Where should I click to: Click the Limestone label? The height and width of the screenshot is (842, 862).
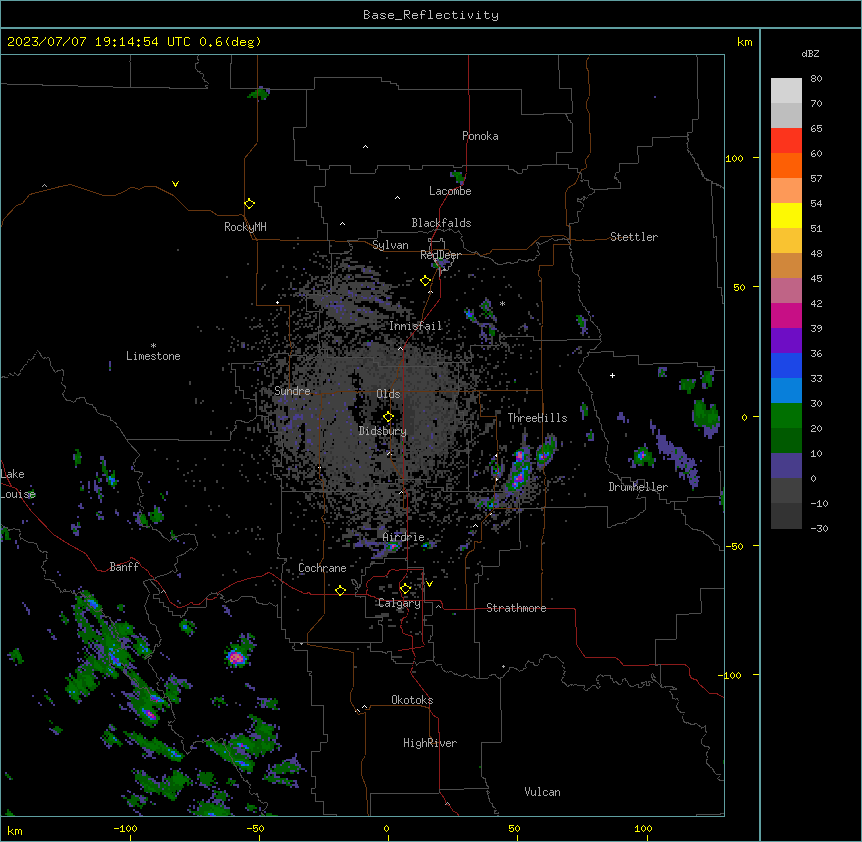coord(153,356)
